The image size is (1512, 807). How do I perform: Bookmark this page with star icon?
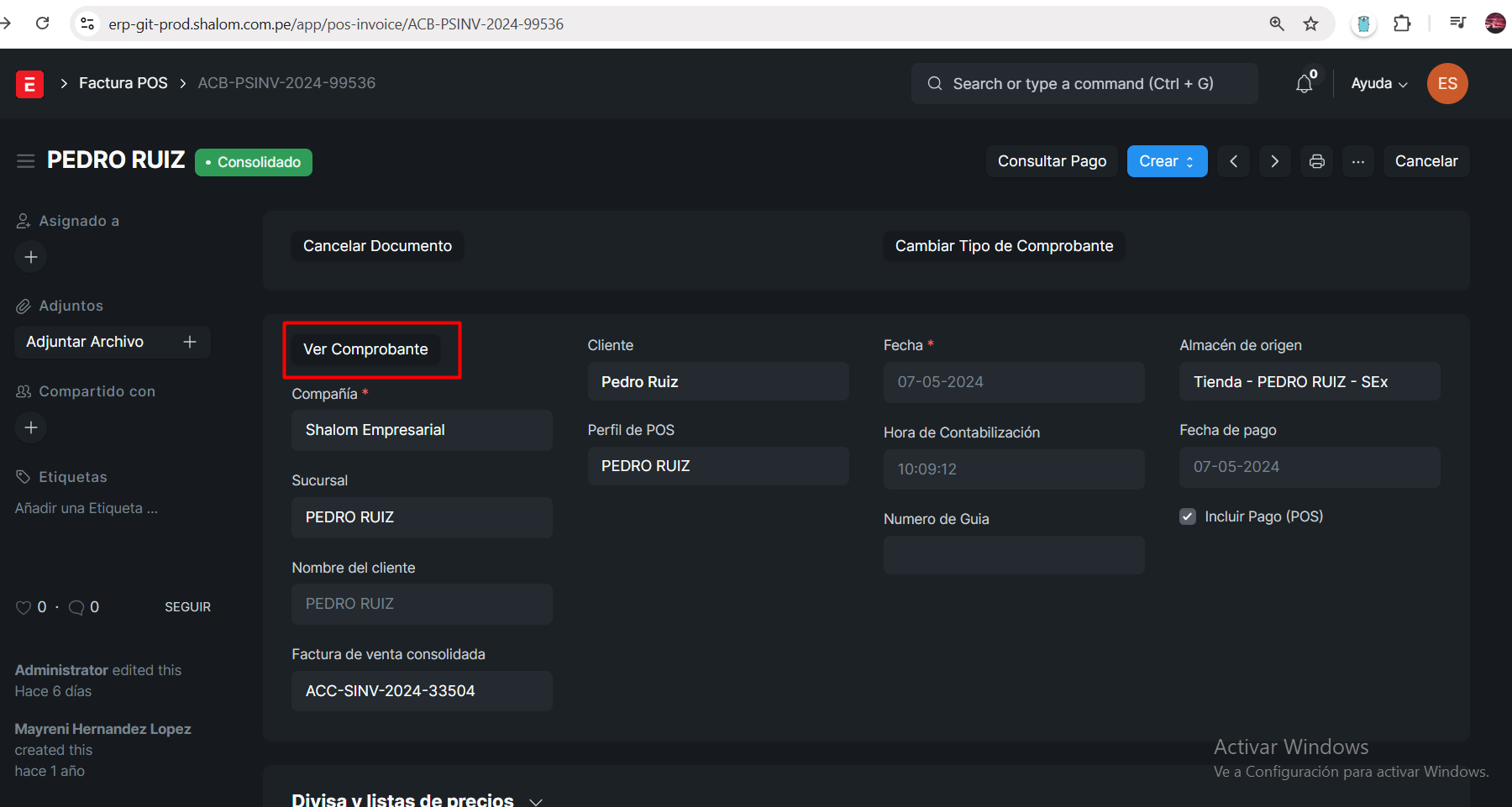tap(1310, 24)
